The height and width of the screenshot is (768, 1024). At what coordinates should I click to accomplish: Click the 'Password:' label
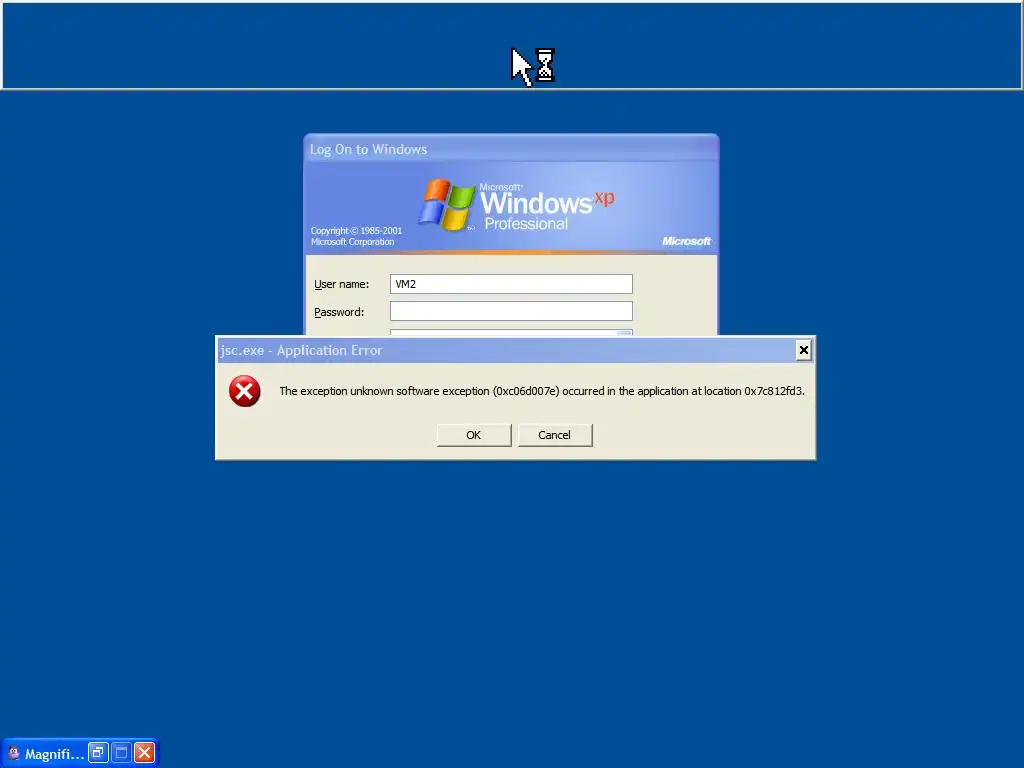[339, 312]
